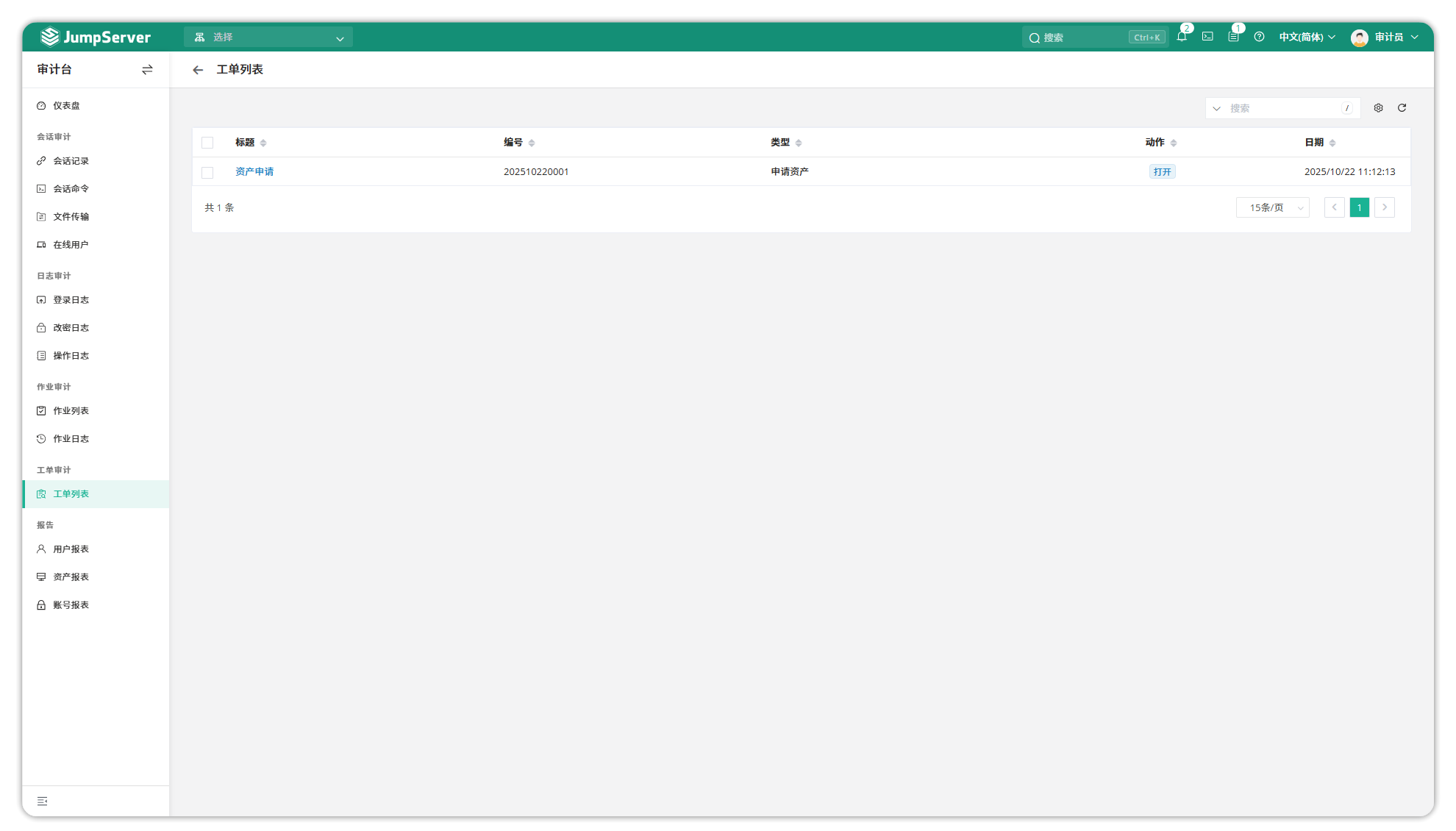
Task: Click the help question mark icon
Action: [1259, 37]
